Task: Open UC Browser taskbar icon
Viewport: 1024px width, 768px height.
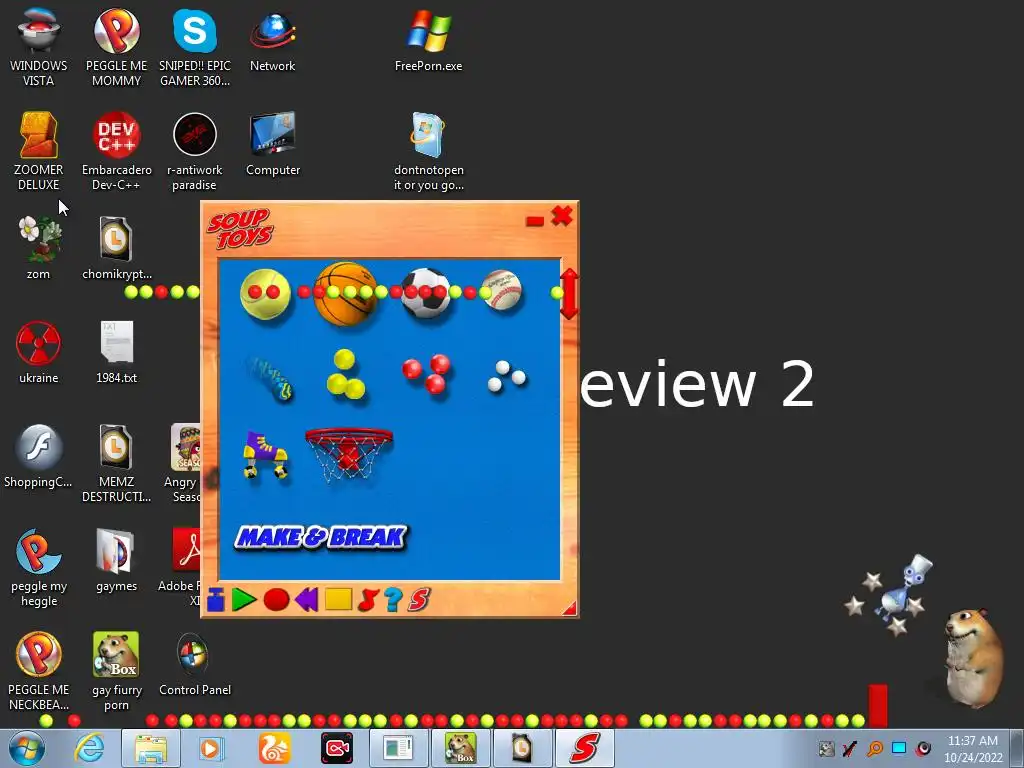Action: click(274, 748)
